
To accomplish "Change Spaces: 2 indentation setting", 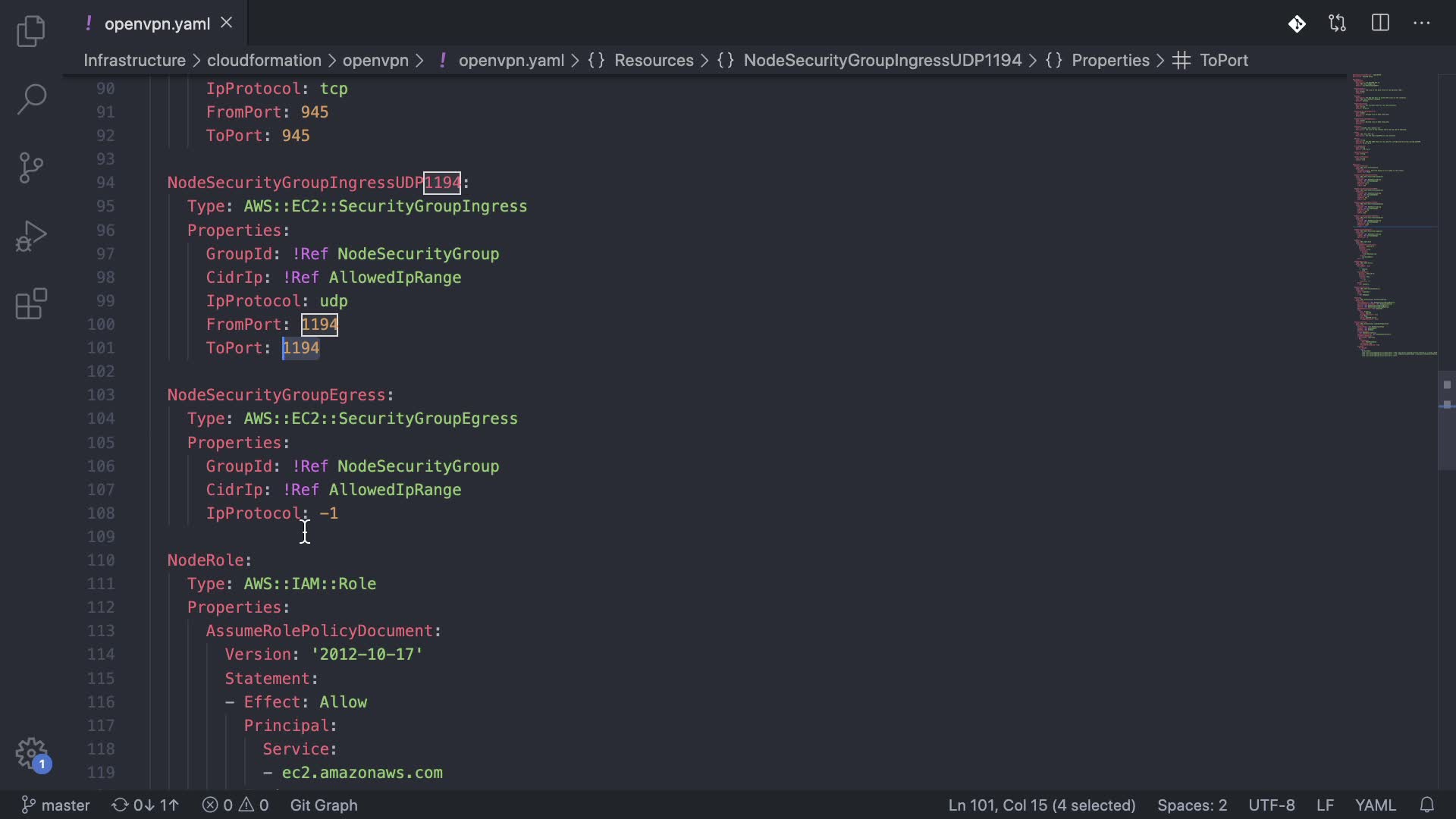I will (x=1191, y=805).
